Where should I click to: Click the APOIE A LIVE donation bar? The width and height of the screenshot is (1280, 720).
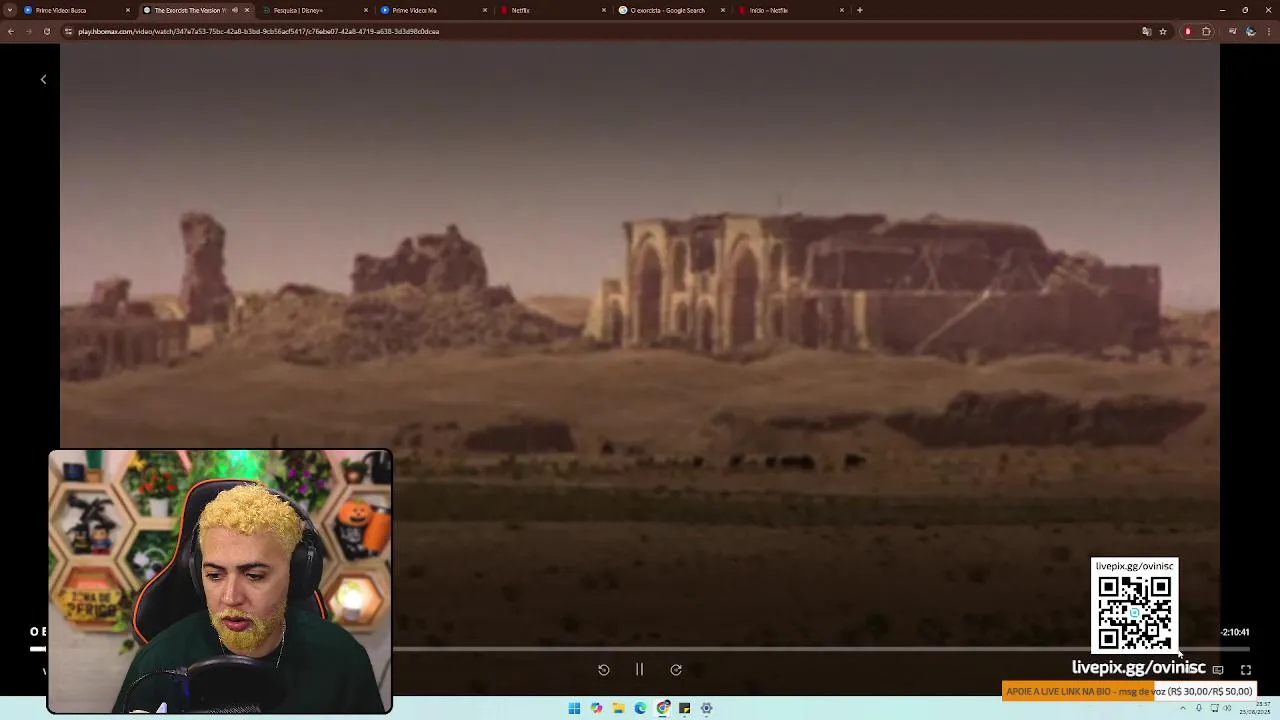coord(1128,691)
